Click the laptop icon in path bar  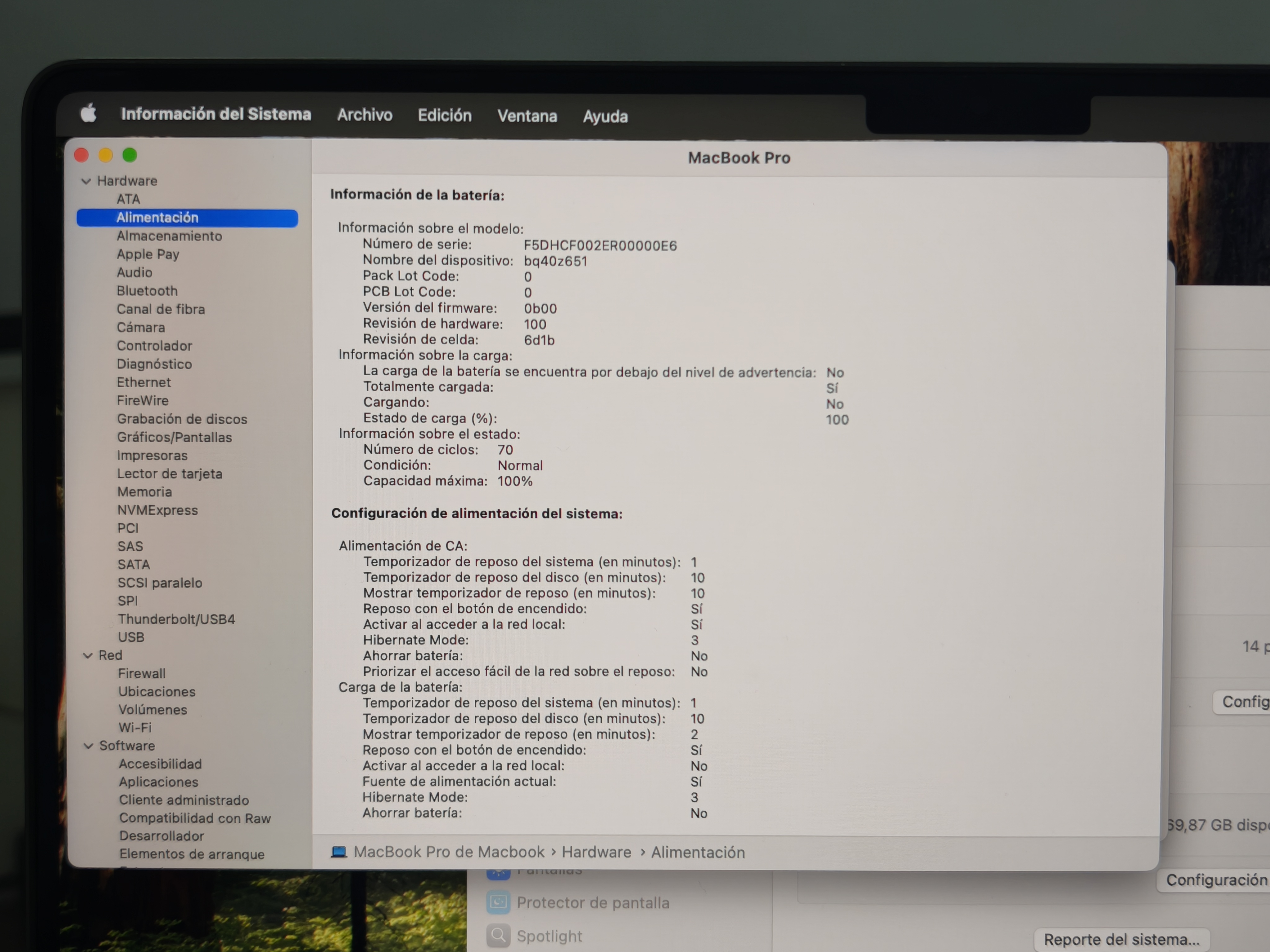[x=339, y=852]
